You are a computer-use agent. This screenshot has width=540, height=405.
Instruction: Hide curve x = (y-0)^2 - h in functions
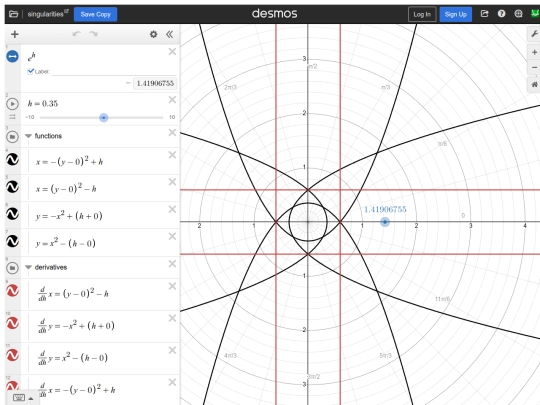coord(12,187)
